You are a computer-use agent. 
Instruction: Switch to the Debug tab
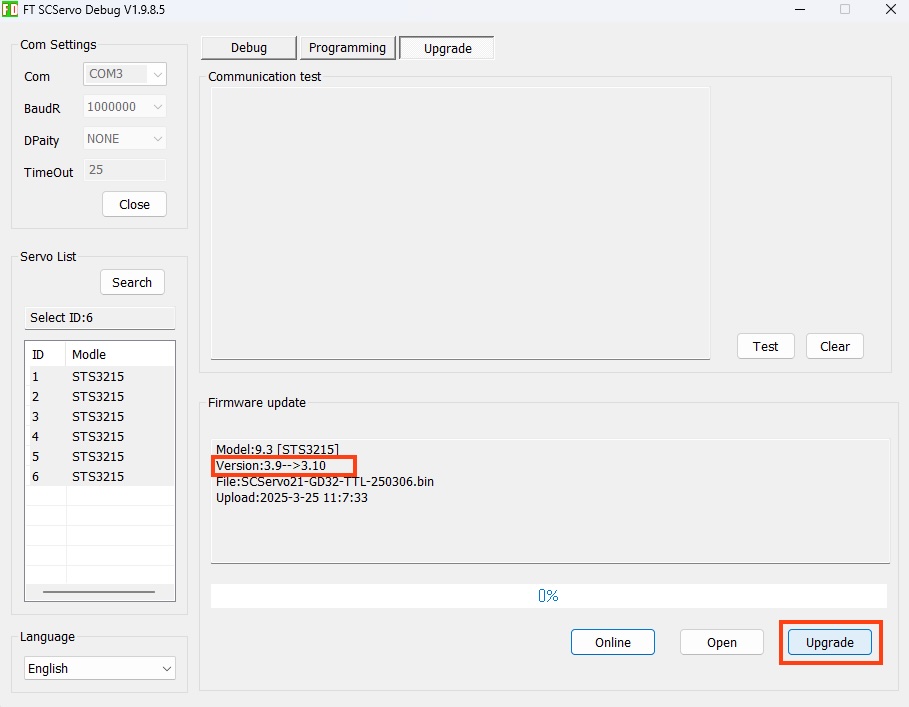249,48
